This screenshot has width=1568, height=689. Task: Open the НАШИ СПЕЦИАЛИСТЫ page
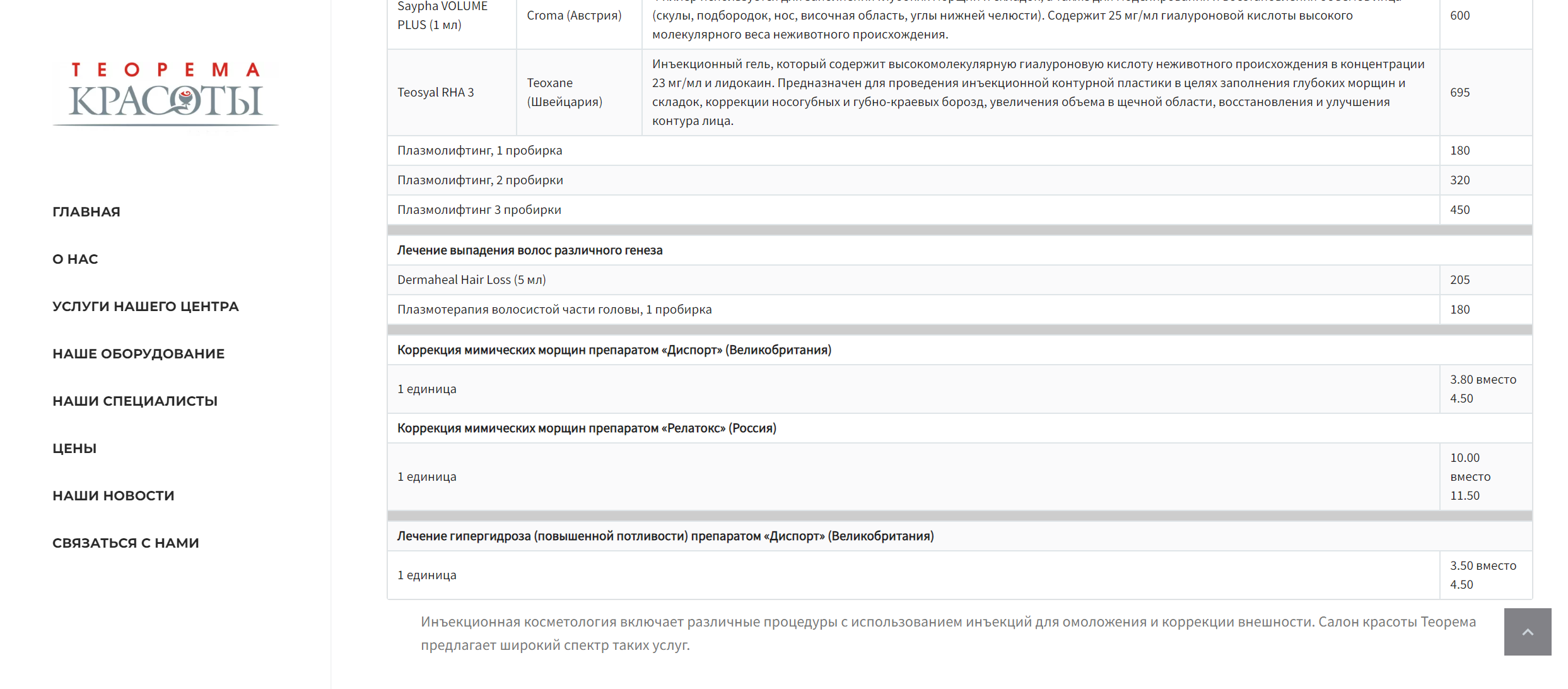[x=135, y=401]
